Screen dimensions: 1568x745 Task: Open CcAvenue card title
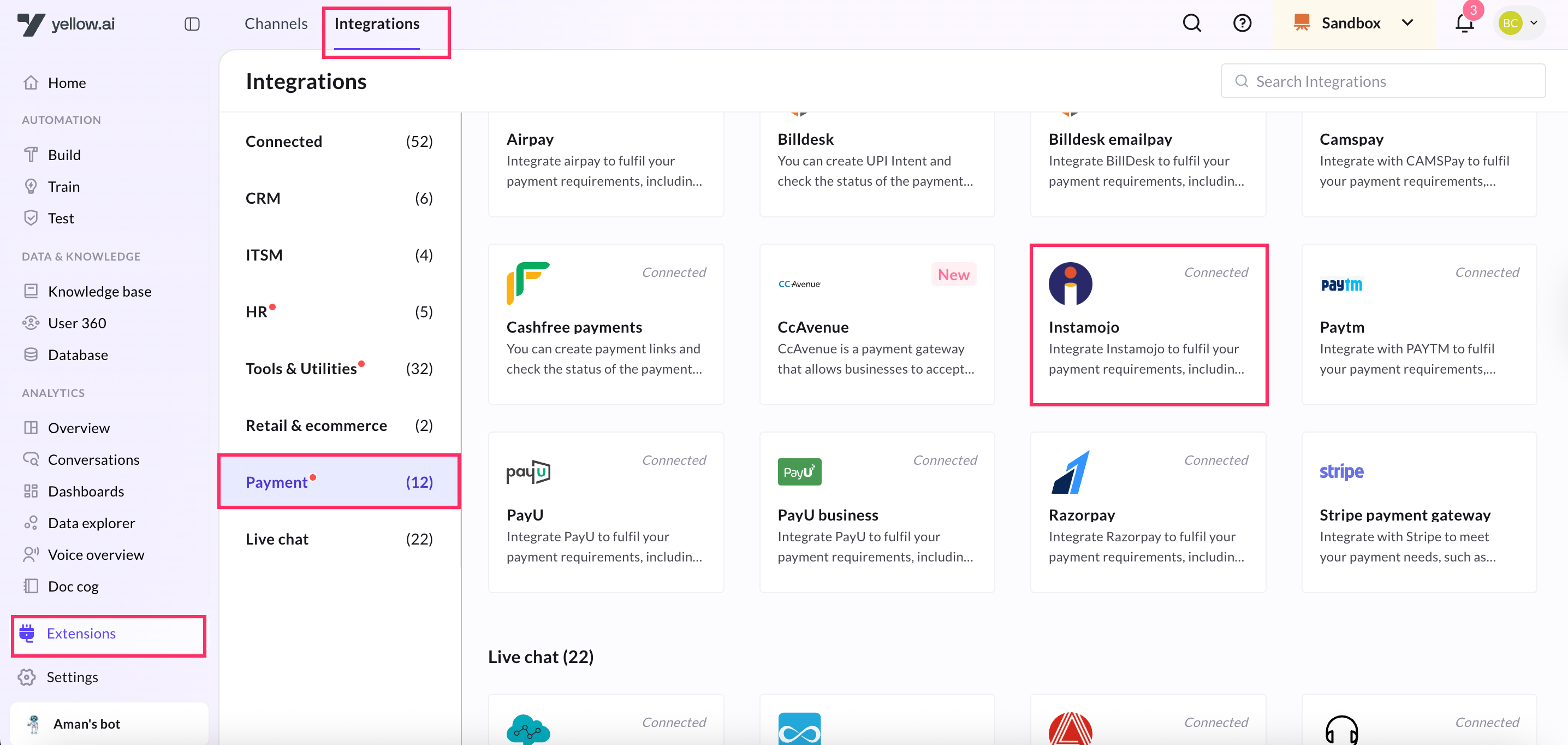(812, 327)
